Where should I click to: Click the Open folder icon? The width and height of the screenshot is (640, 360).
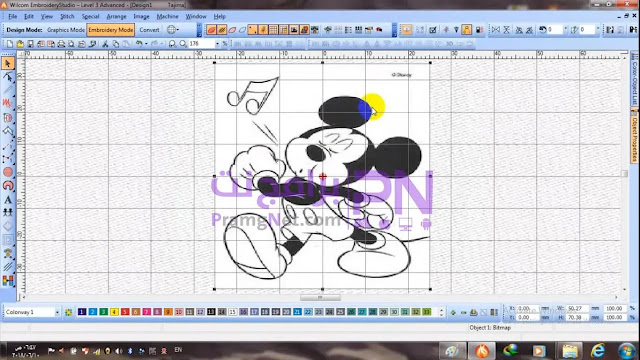click(20, 44)
